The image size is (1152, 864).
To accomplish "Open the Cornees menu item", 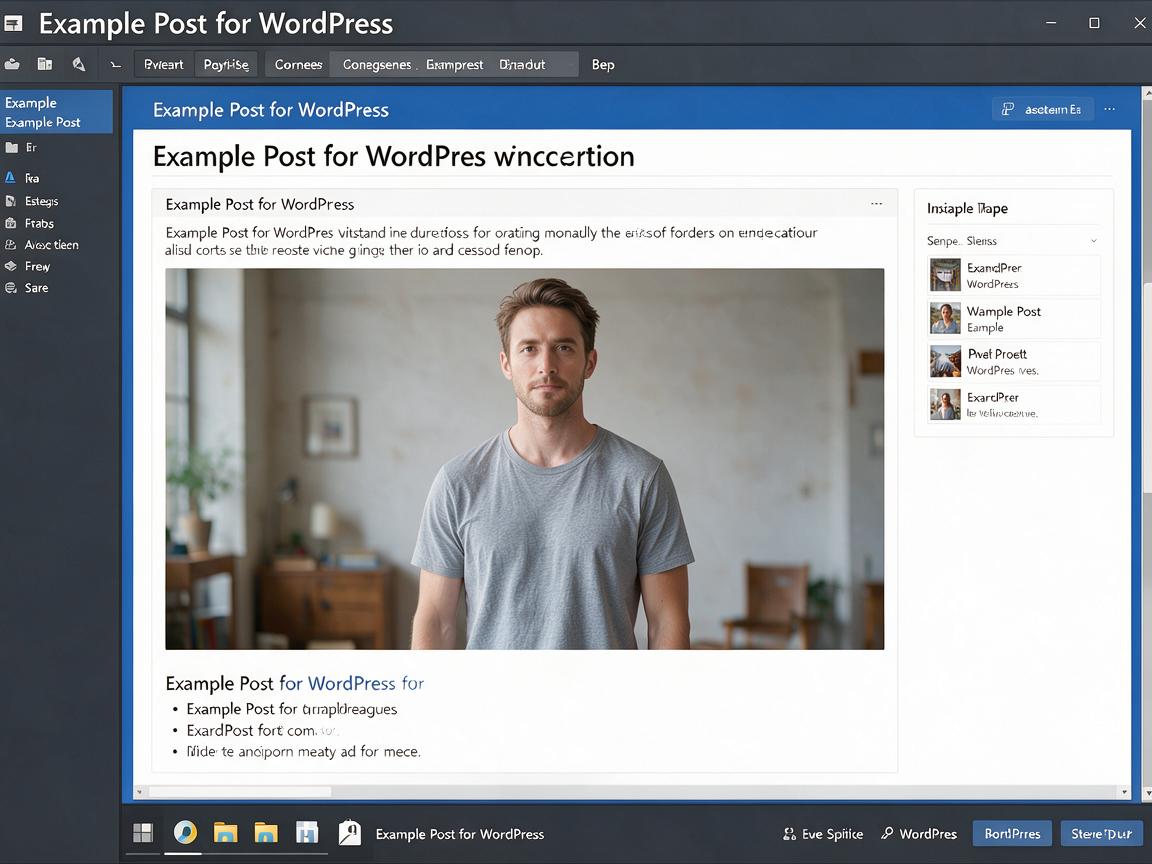I will [x=298, y=65].
